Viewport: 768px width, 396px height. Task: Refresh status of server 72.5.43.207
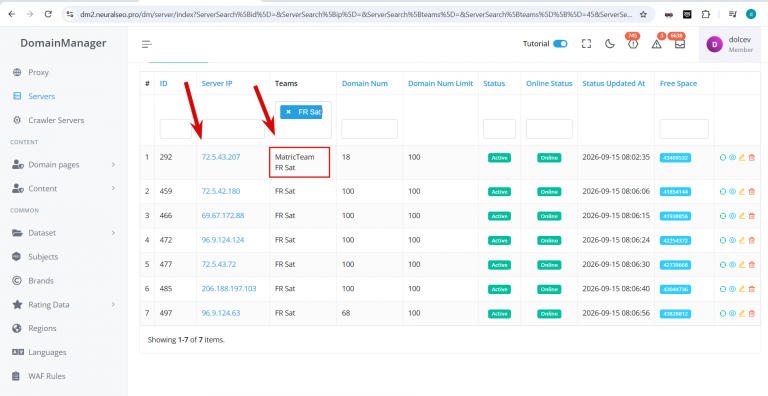point(722,158)
